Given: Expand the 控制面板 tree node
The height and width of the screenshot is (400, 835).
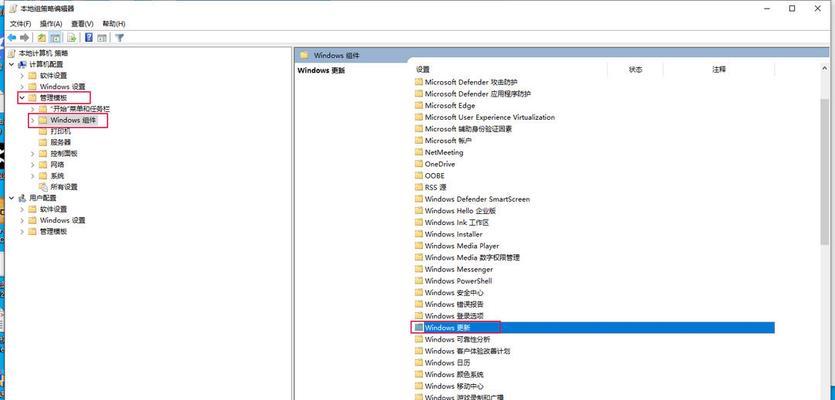Looking at the screenshot, I should coord(32,153).
